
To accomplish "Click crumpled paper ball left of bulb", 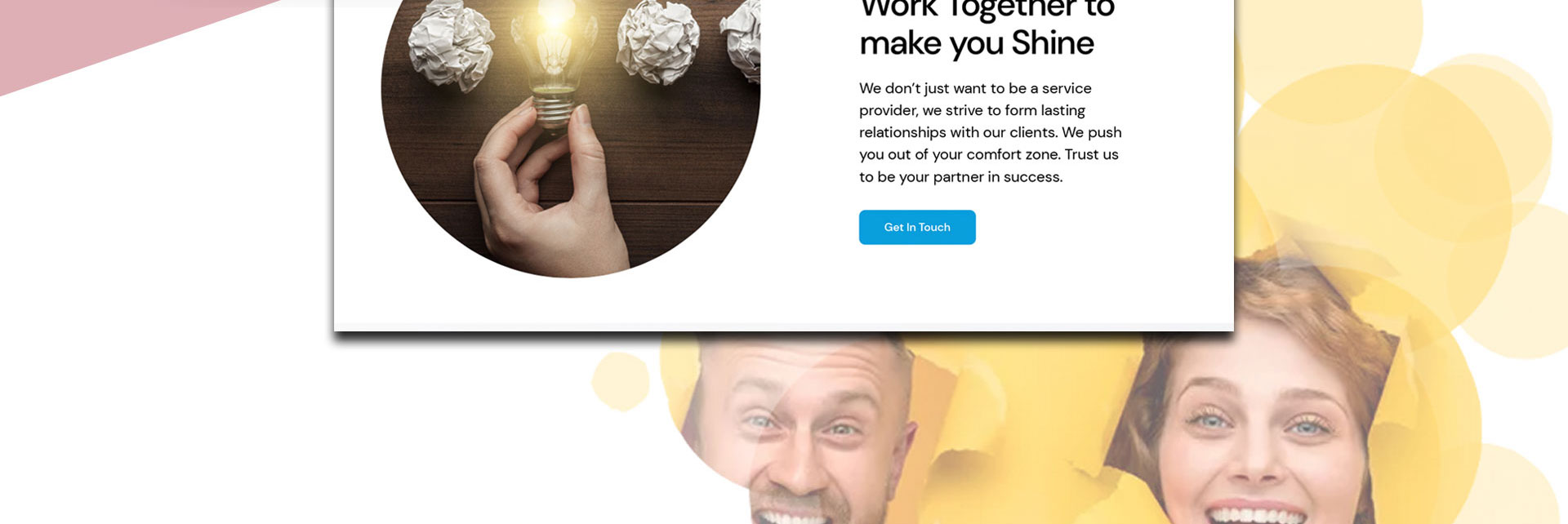I will (x=452, y=45).
